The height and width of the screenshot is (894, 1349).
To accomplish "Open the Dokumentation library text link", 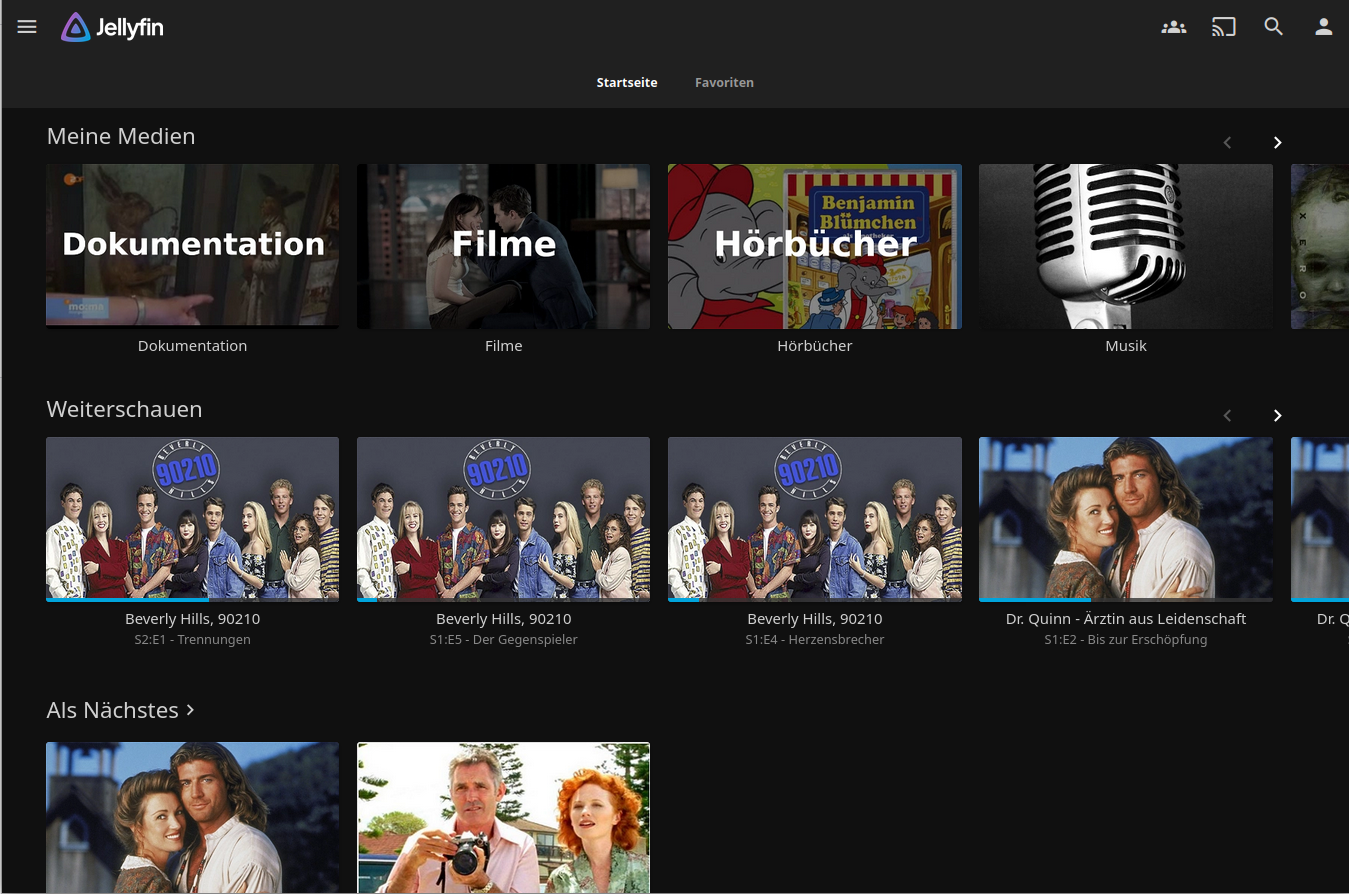I will click(192, 346).
